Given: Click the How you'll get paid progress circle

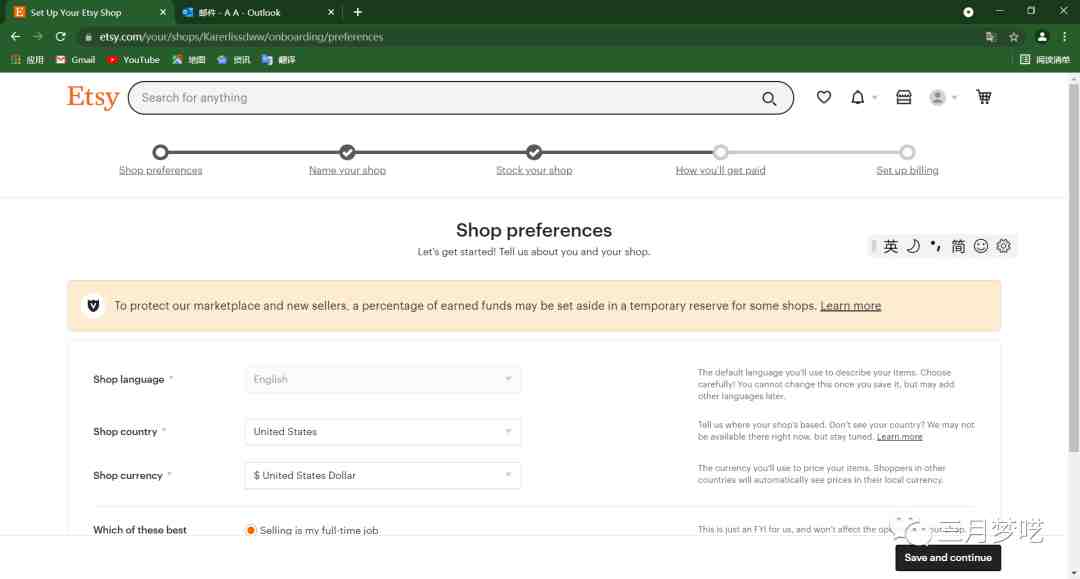Looking at the screenshot, I should point(720,152).
